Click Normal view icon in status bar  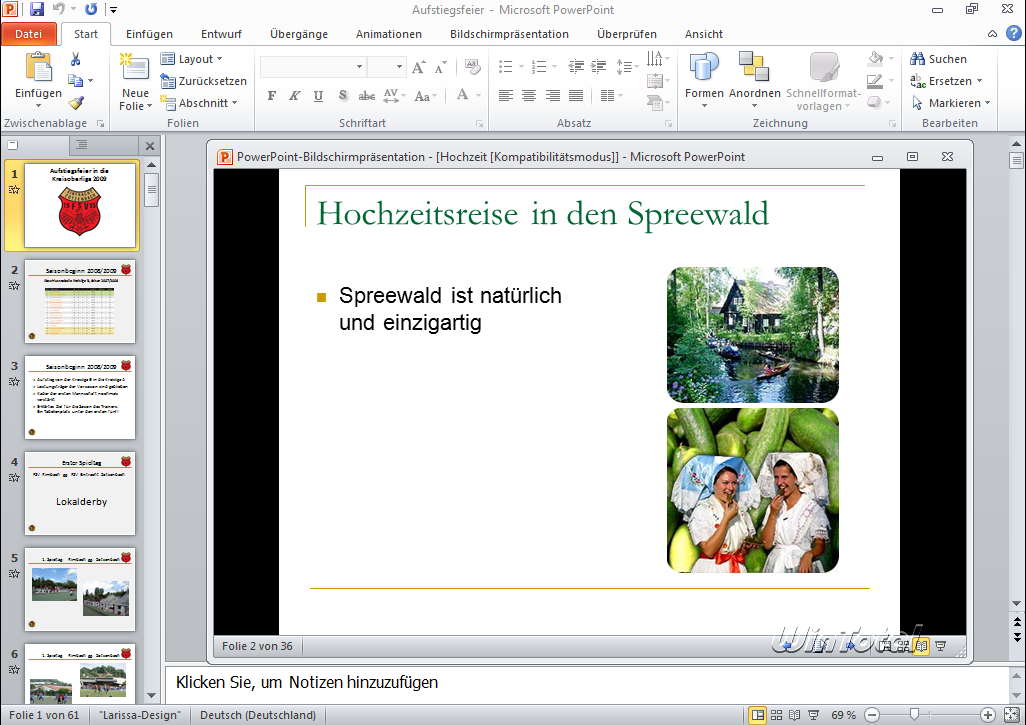click(x=757, y=715)
